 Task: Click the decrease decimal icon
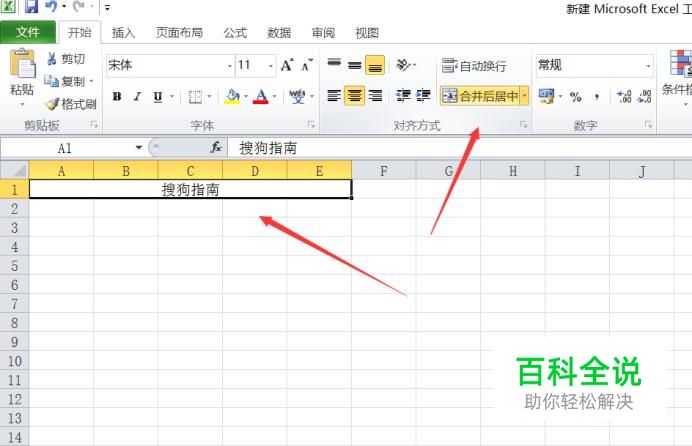point(644,97)
